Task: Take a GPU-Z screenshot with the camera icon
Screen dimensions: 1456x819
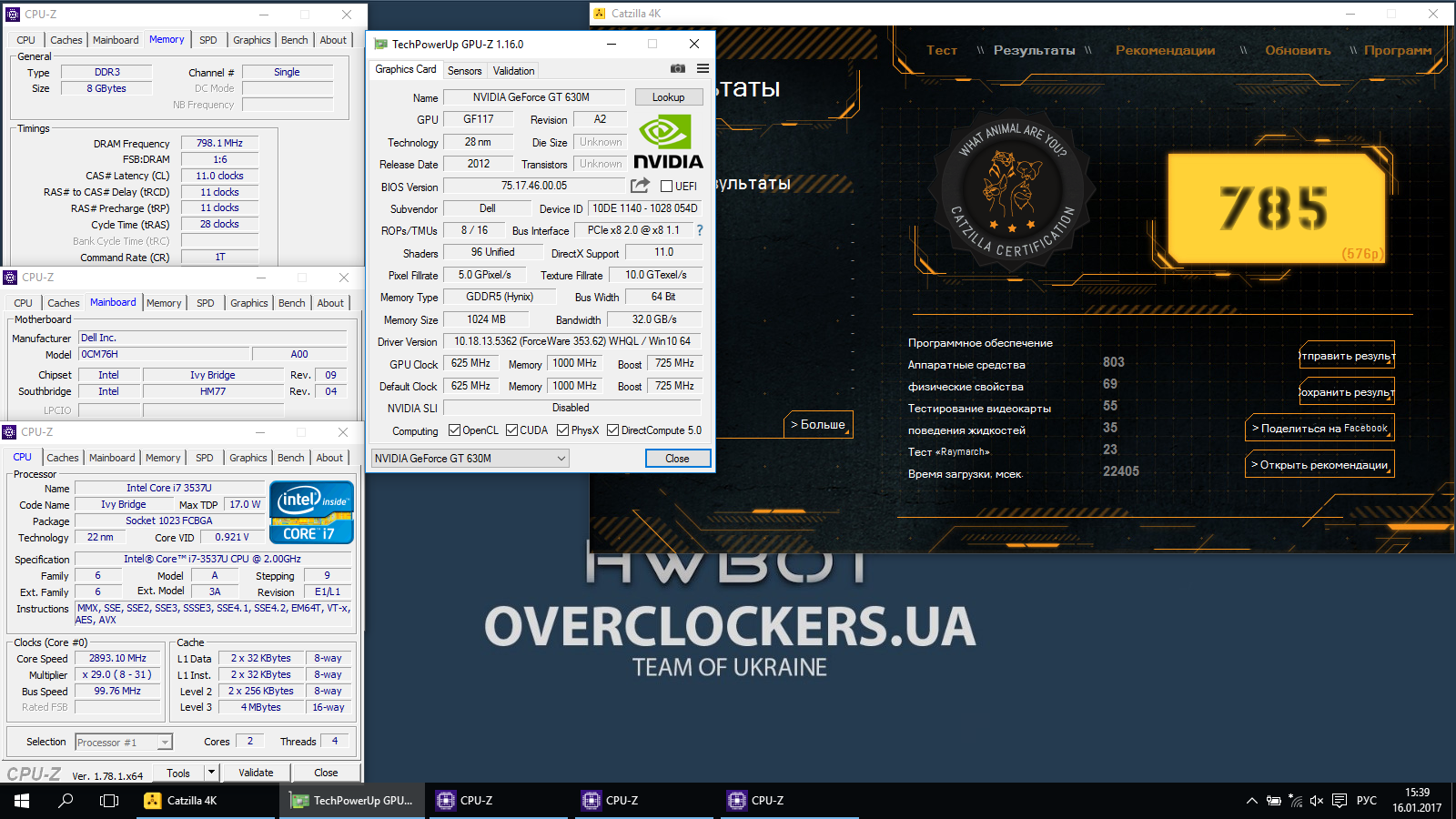Action: (x=678, y=69)
